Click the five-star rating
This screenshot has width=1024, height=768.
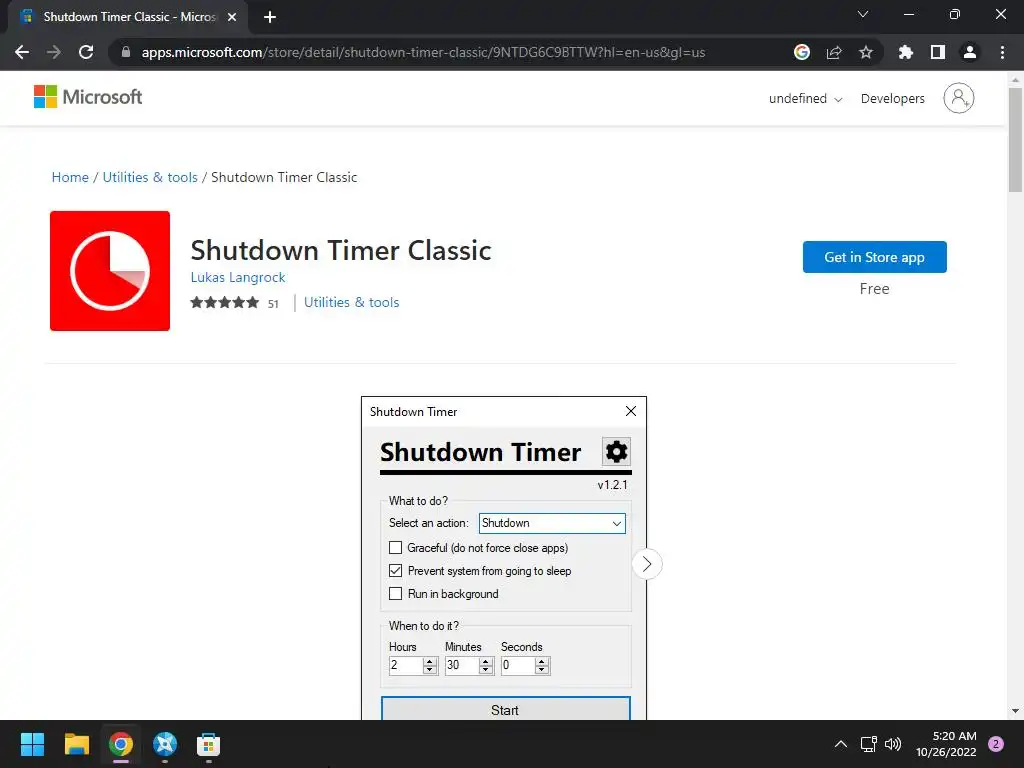tap(225, 302)
